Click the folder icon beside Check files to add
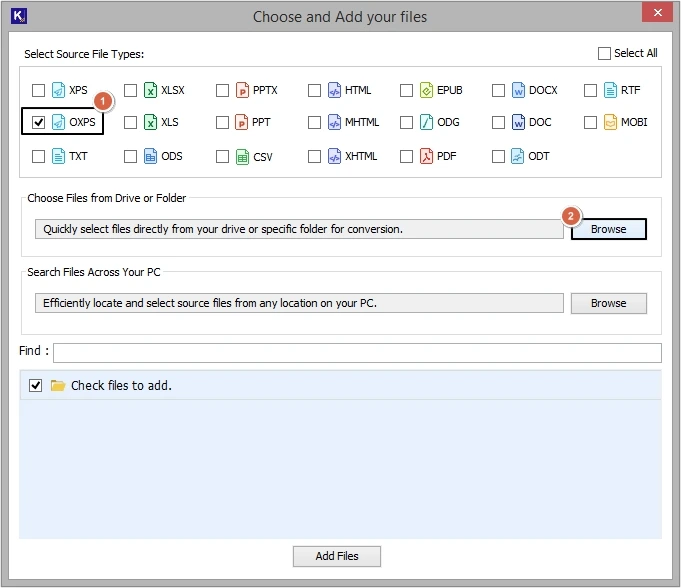Image resolution: width=681 pixels, height=588 pixels. pos(58,386)
